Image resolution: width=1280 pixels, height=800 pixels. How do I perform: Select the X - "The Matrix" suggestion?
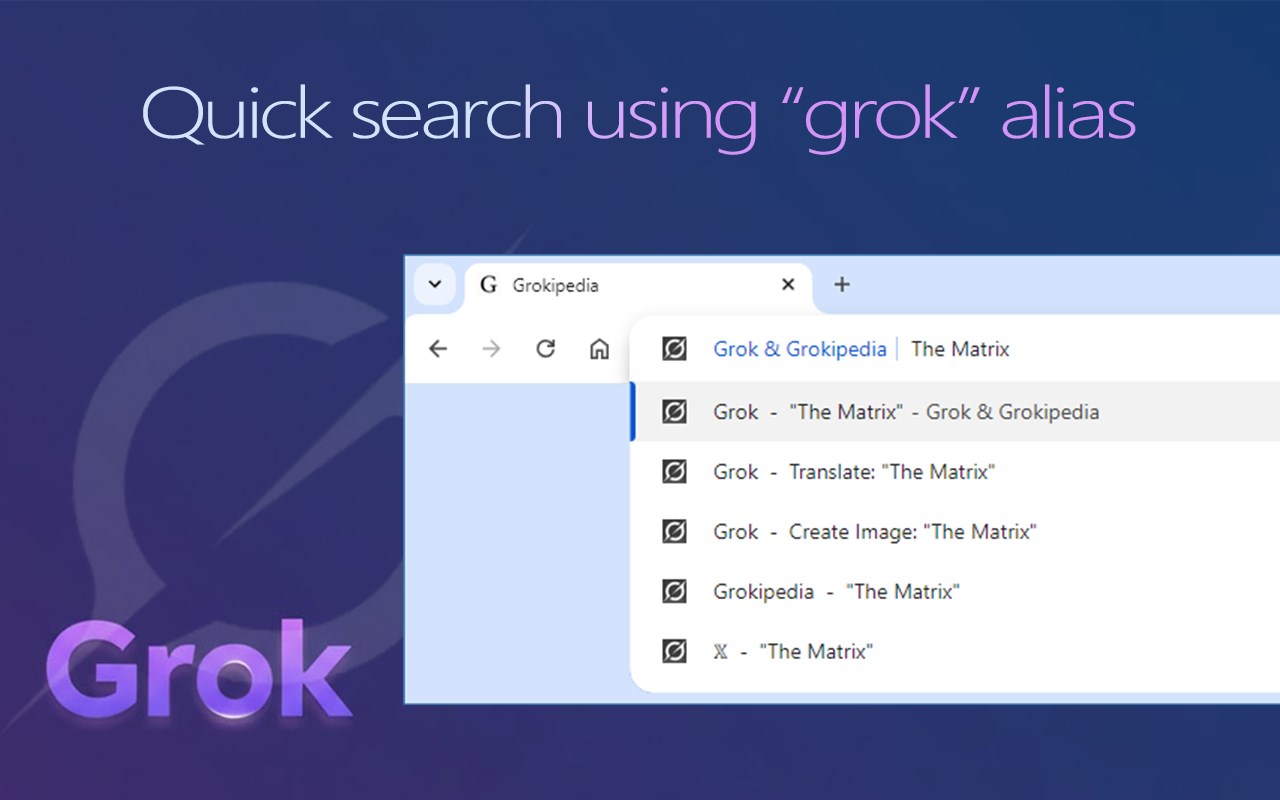point(955,652)
